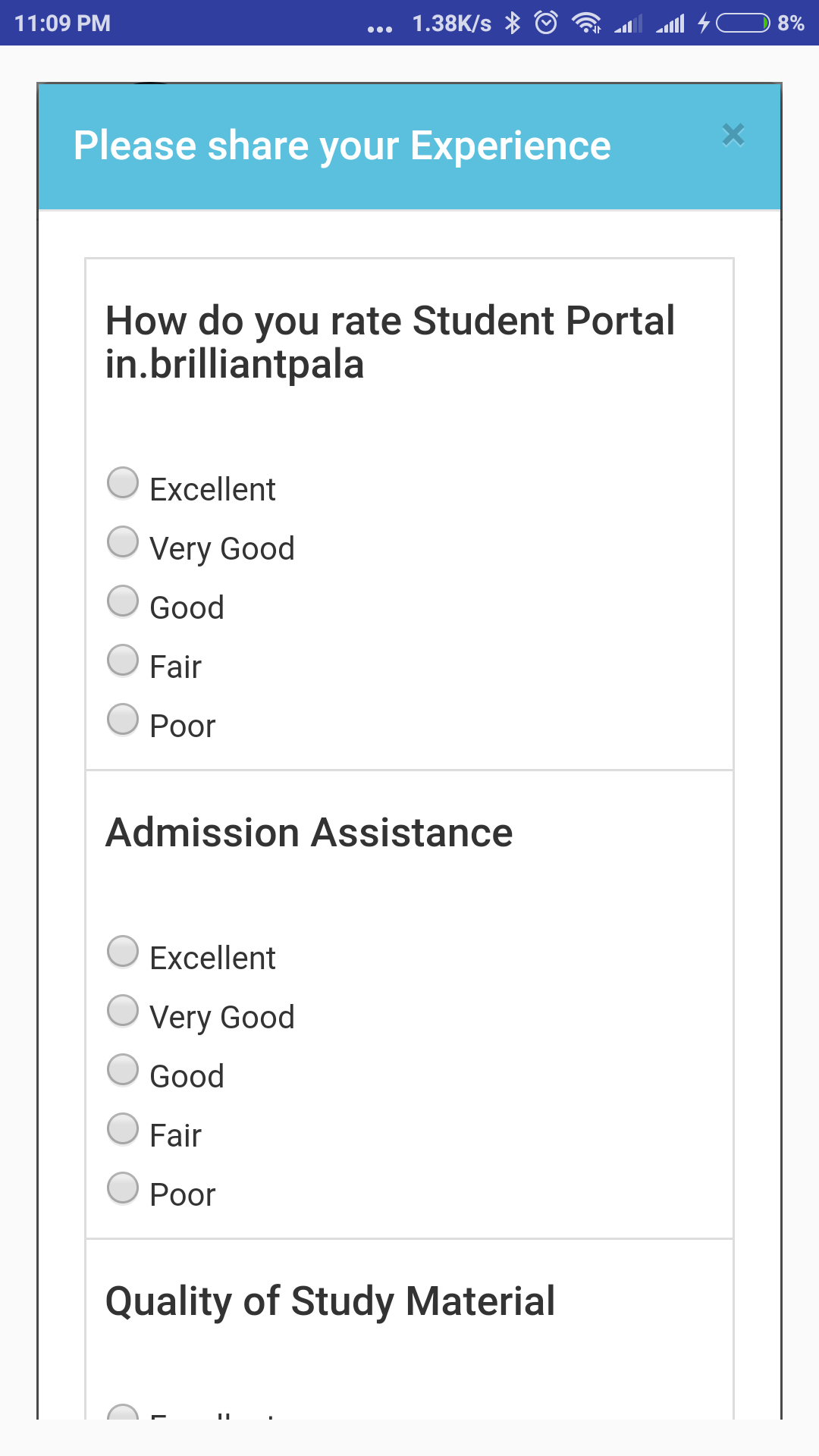
Task: Select Fair for Admission Assistance
Action: coord(123,1129)
